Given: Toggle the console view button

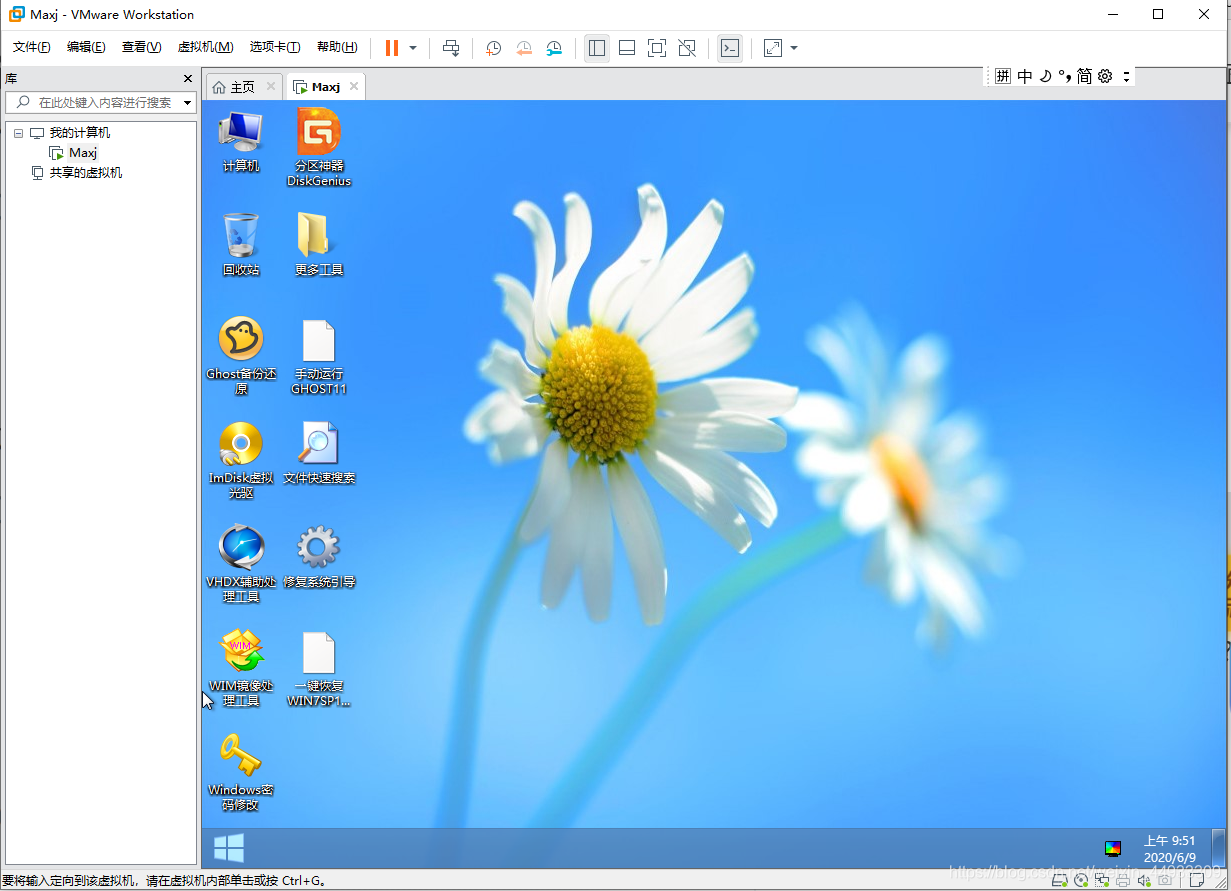Looking at the screenshot, I should 730,48.
